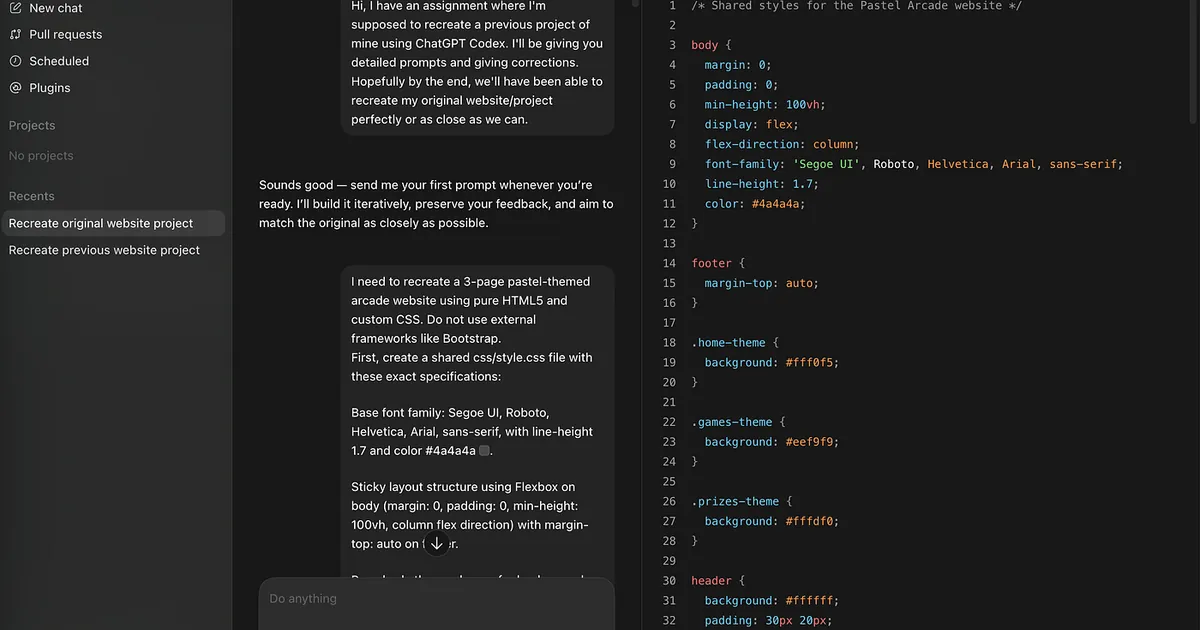Image resolution: width=1200 pixels, height=630 pixels.
Task: Open the Plugins section
Action: [50, 88]
